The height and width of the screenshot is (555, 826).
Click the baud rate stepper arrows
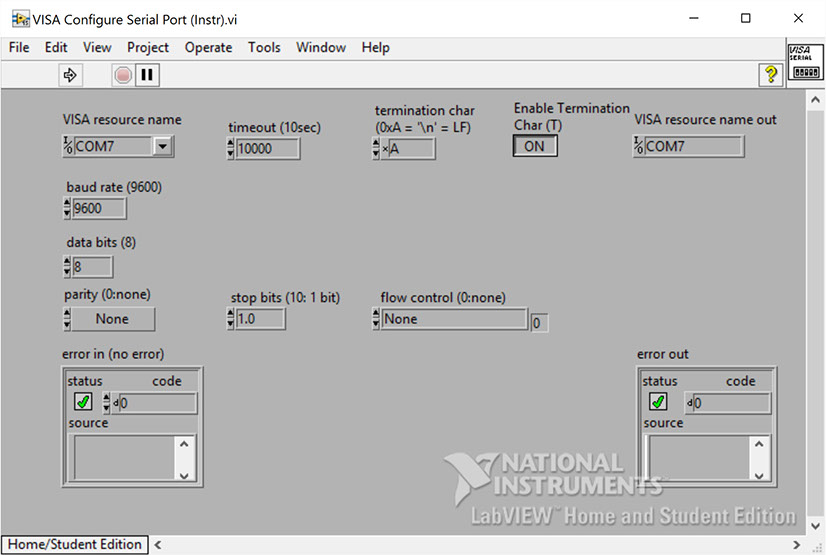pos(67,209)
